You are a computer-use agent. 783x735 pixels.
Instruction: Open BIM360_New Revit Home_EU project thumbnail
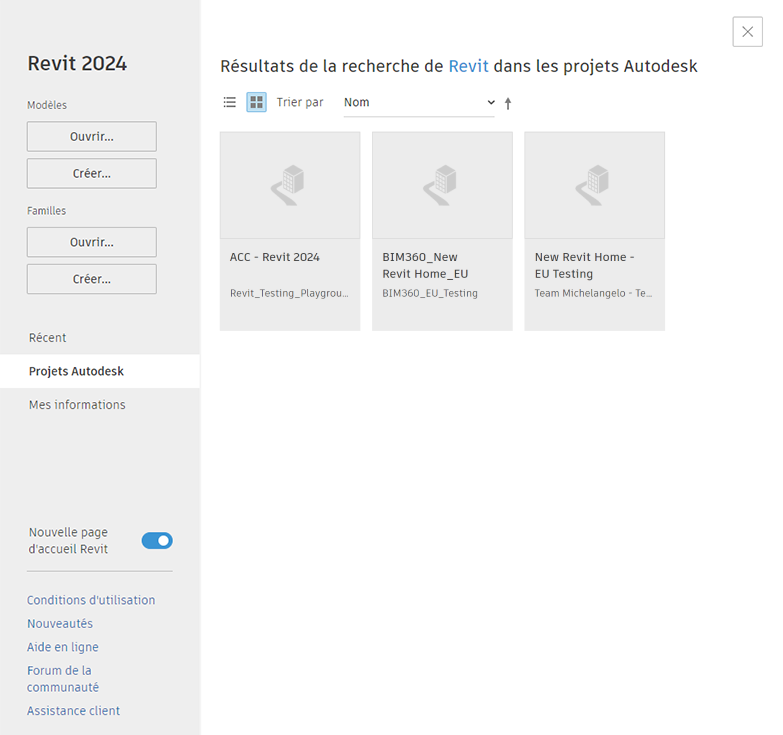coord(442,185)
